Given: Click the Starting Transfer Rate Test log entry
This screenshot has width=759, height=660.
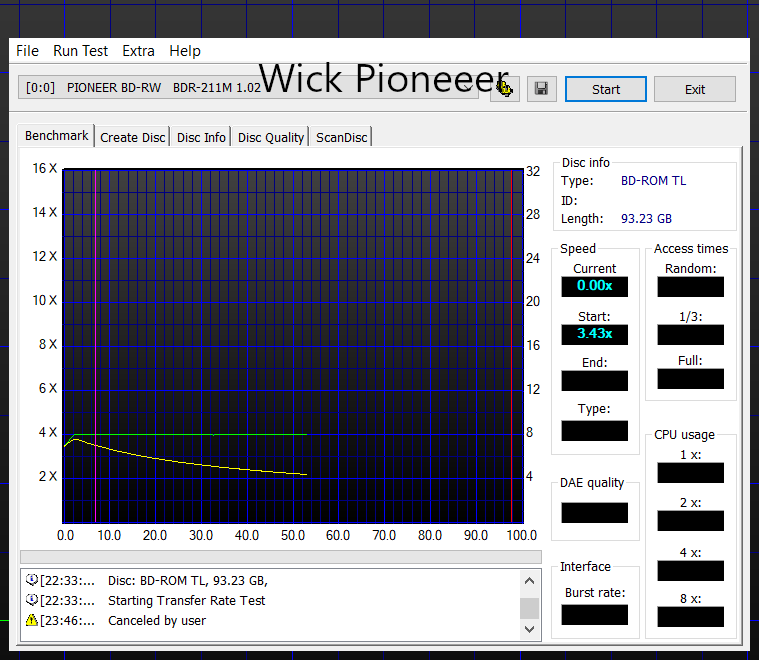Looking at the screenshot, I should [186, 600].
